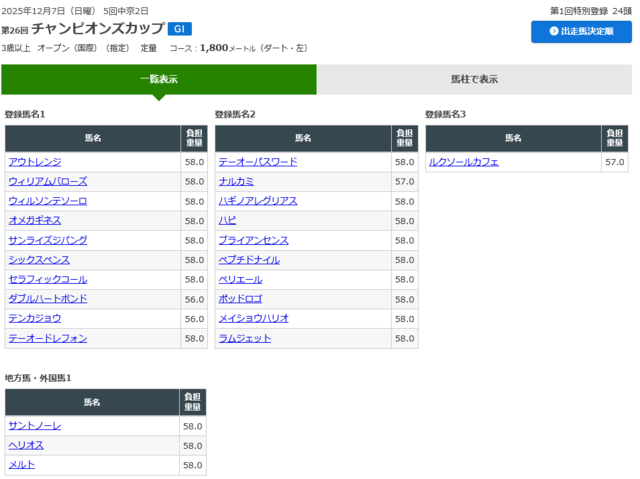640x479 pixels.
Task: Open the 出走馬決定順 button
Action: click(x=581, y=32)
